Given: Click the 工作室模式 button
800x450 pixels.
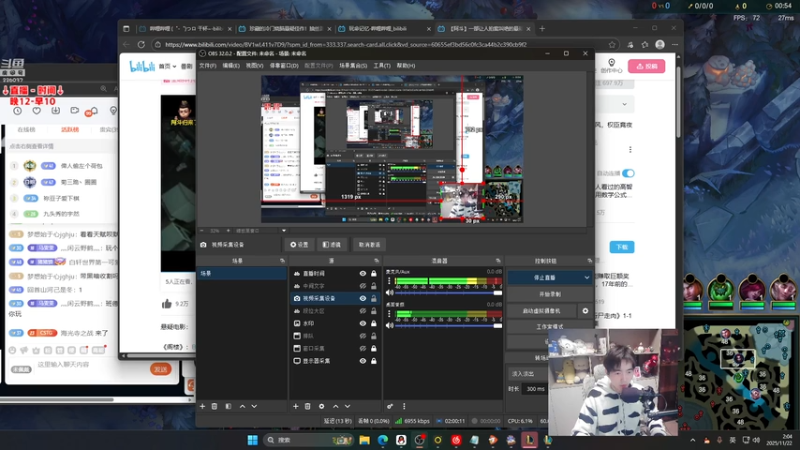Looking at the screenshot, I should click(x=549, y=327).
